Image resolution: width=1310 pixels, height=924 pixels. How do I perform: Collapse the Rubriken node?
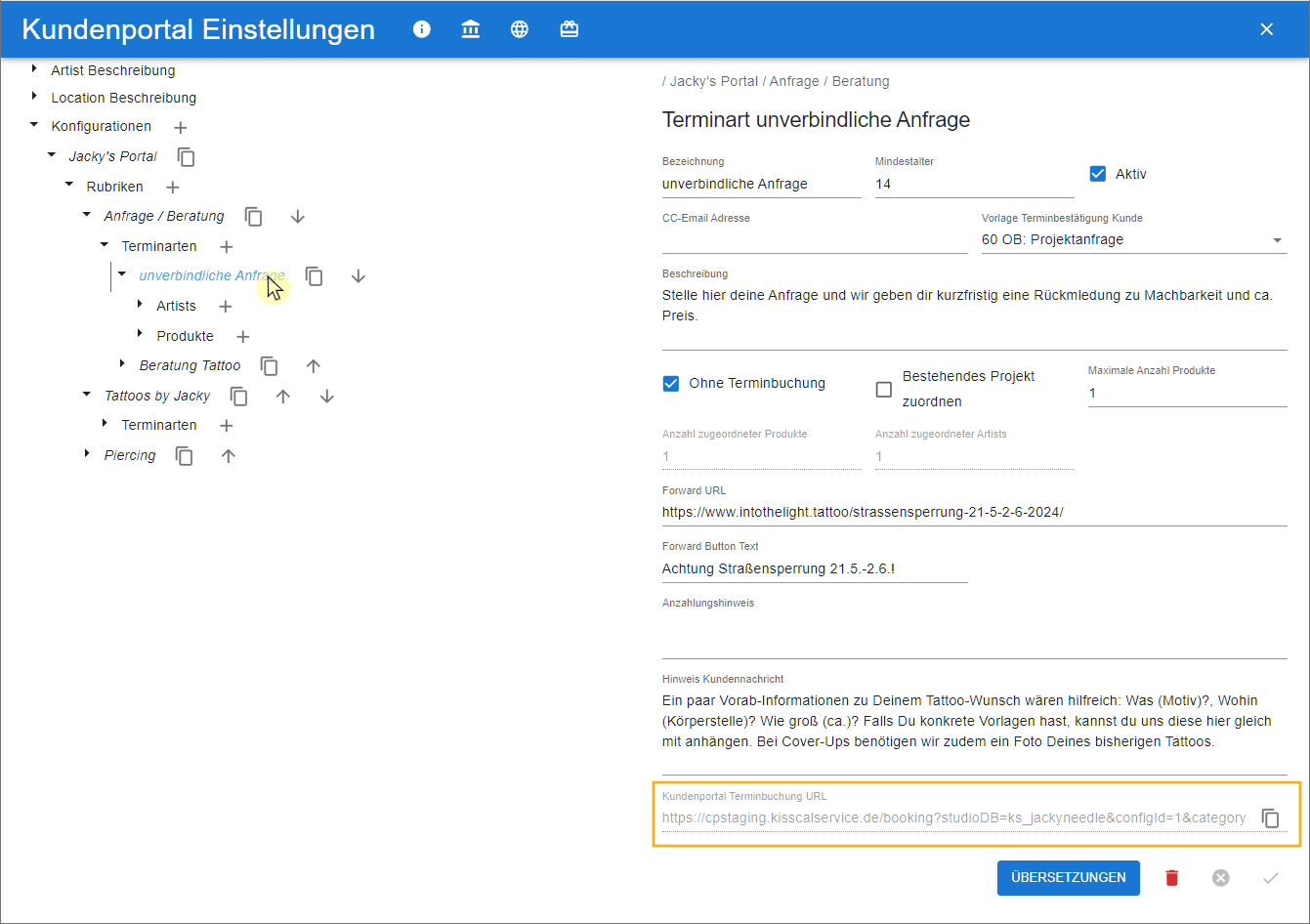[69, 185]
